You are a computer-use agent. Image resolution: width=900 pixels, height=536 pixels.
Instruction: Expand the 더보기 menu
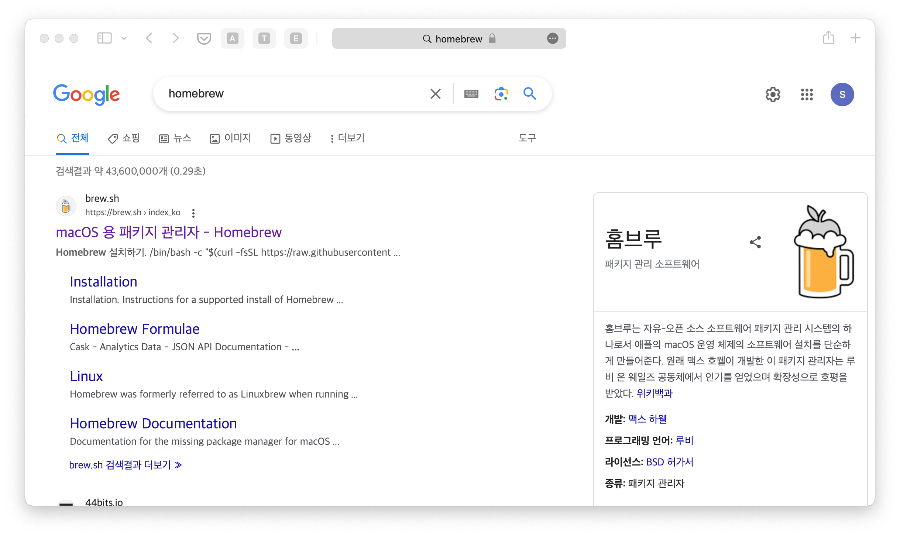(x=347, y=138)
